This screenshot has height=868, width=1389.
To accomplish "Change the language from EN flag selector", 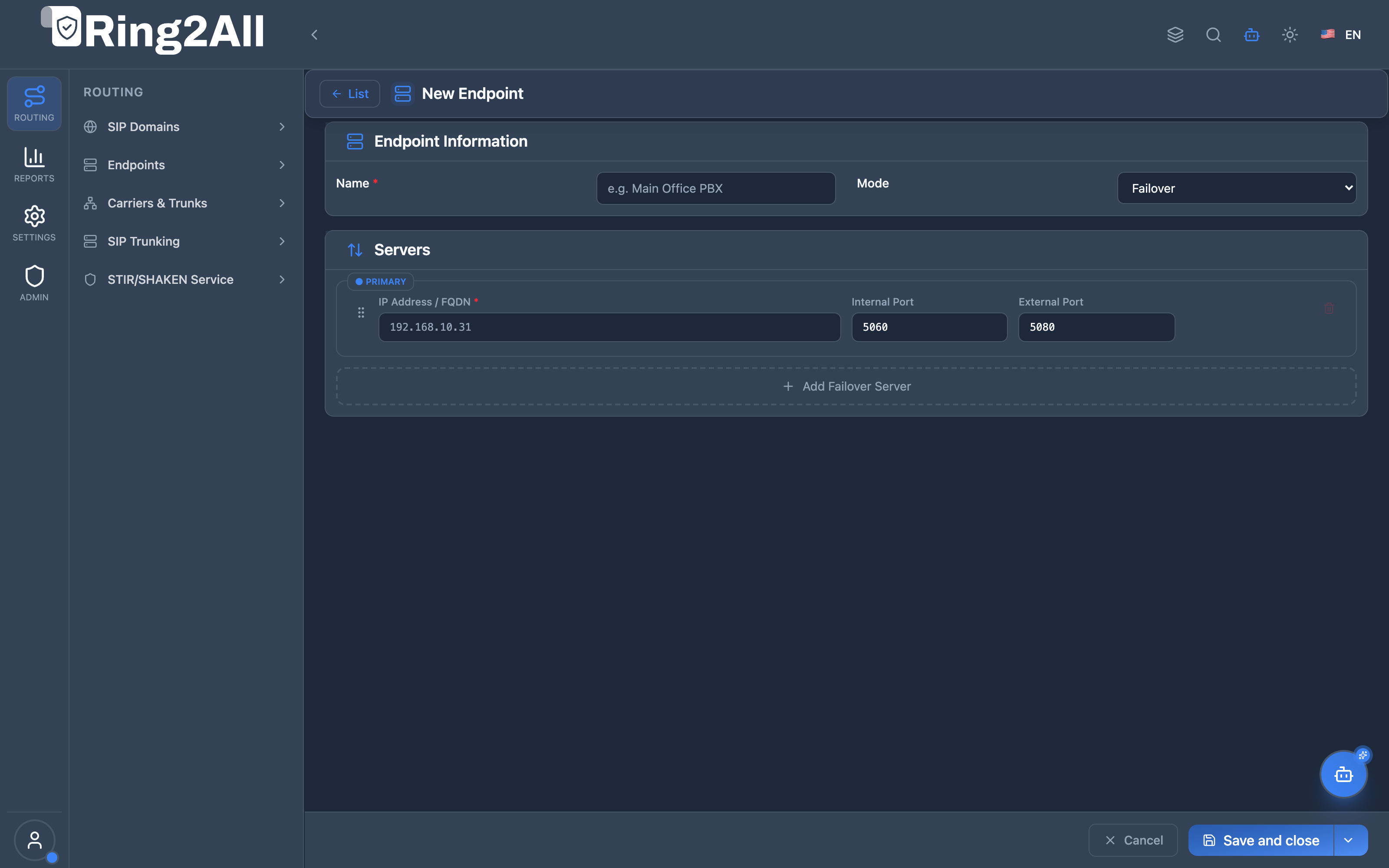I will pyautogui.click(x=1341, y=34).
